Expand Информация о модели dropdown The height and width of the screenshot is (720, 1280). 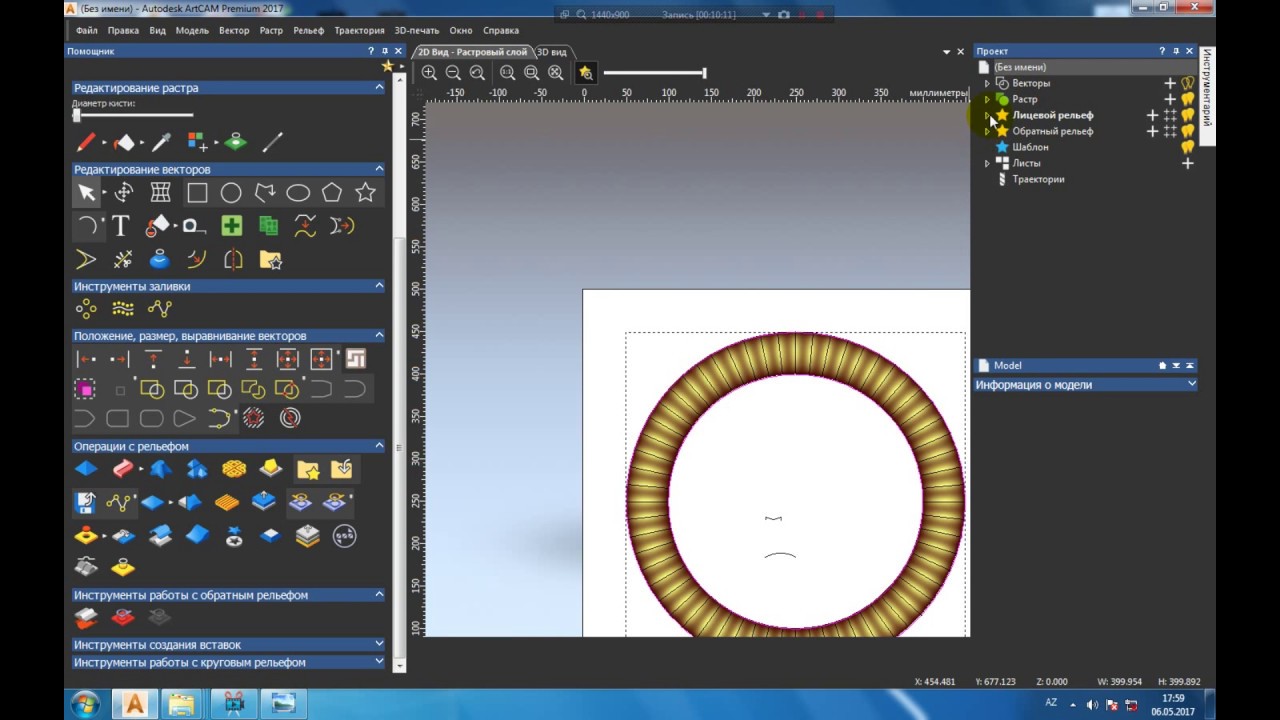point(1192,384)
